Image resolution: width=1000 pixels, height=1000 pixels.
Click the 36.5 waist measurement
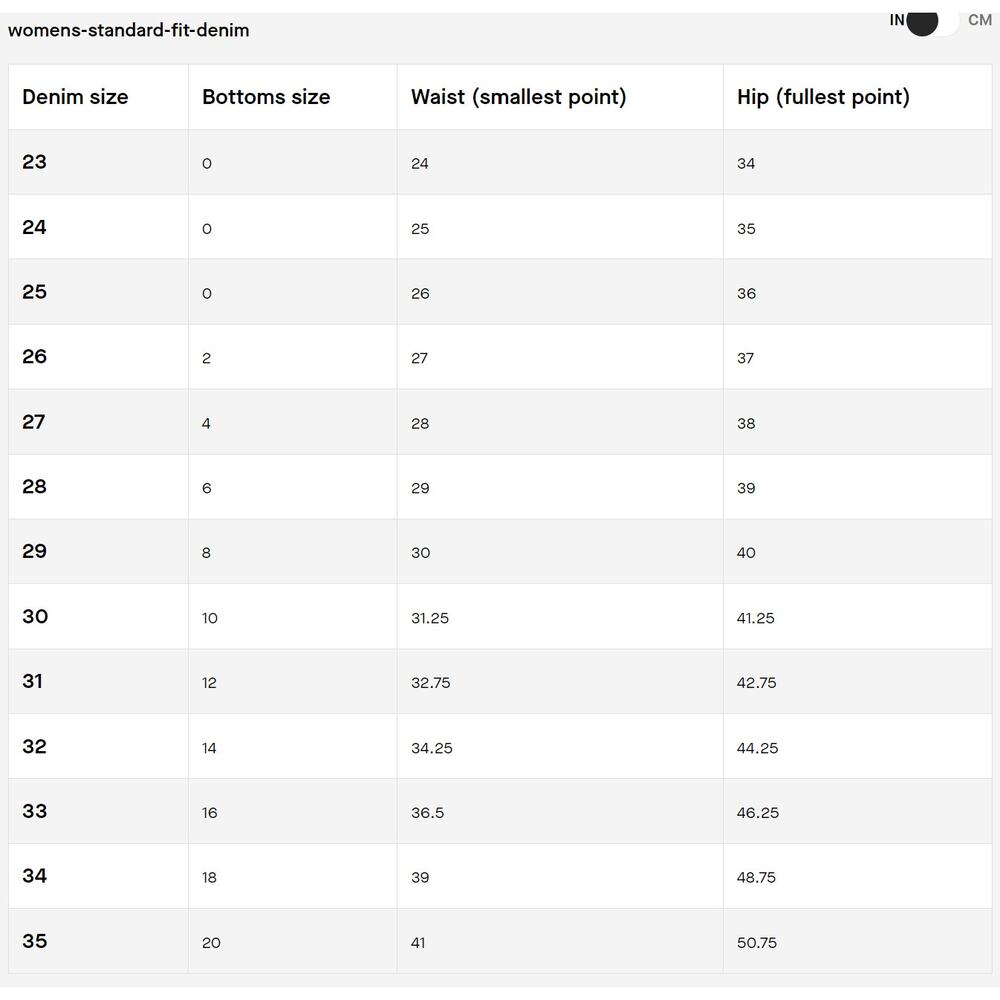coord(427,813)
